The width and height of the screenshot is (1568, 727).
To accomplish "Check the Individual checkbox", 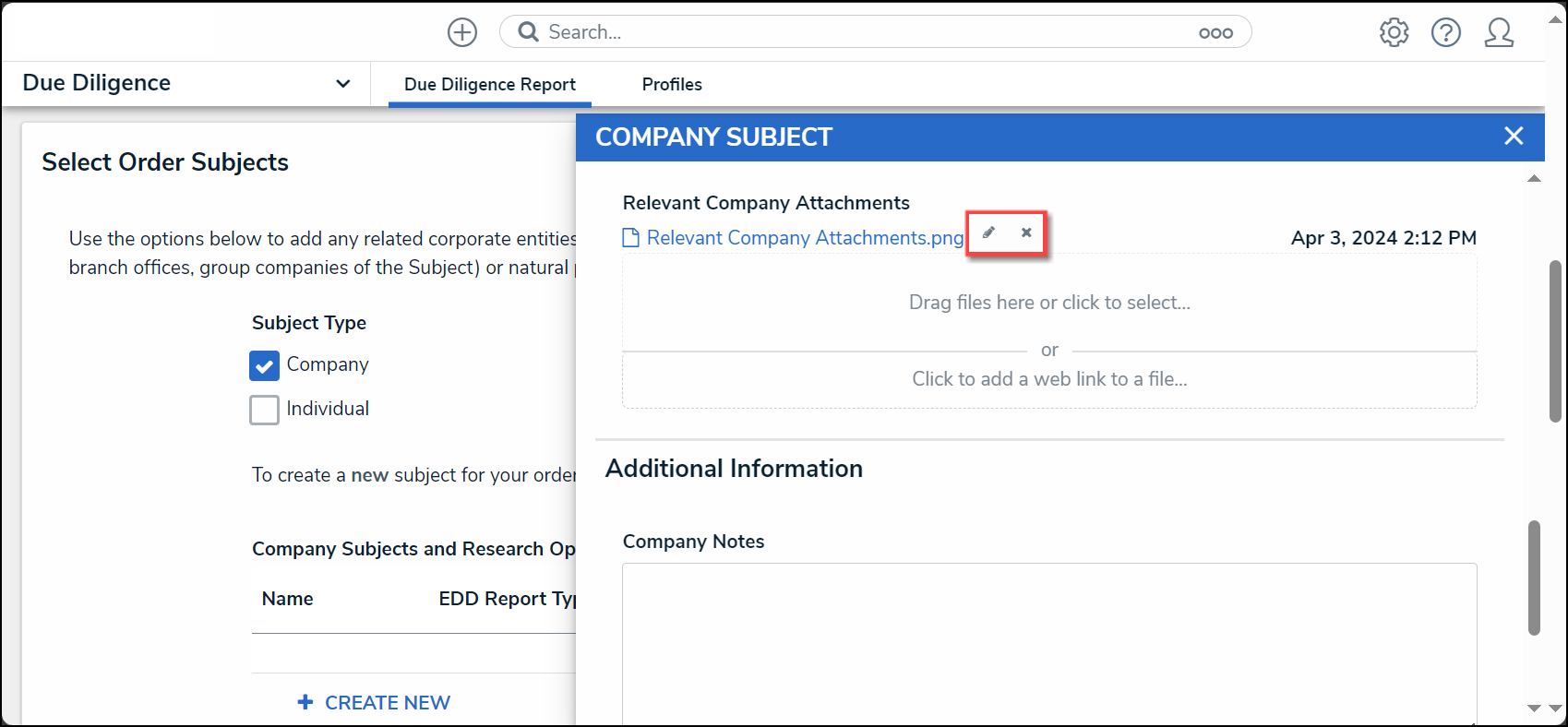I will (264, 410).
